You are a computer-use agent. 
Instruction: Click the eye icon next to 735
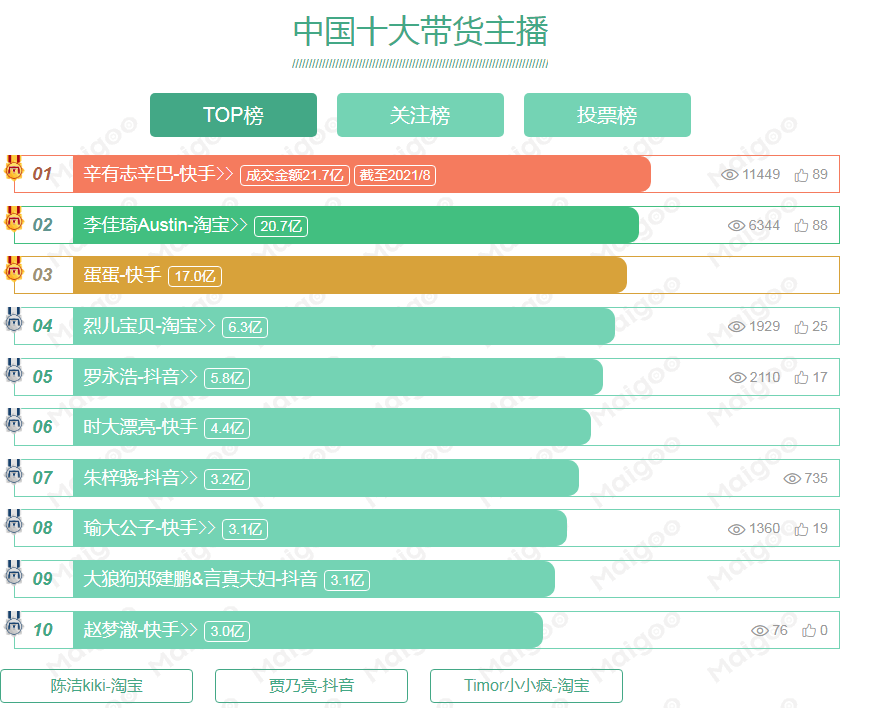coord(793,478)
